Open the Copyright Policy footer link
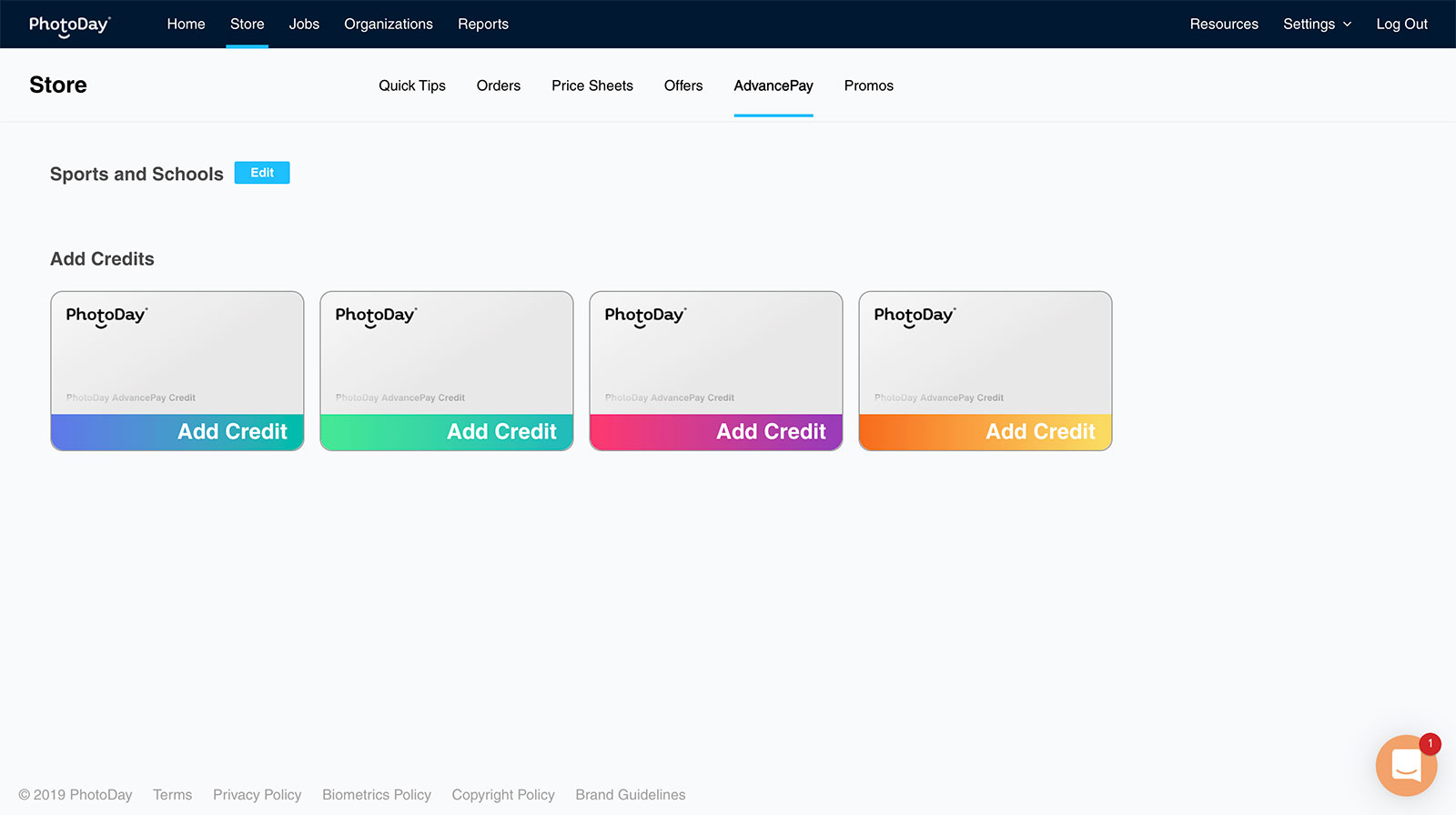The height and width of the screenshot is (815, 1456). coord(503,795)
